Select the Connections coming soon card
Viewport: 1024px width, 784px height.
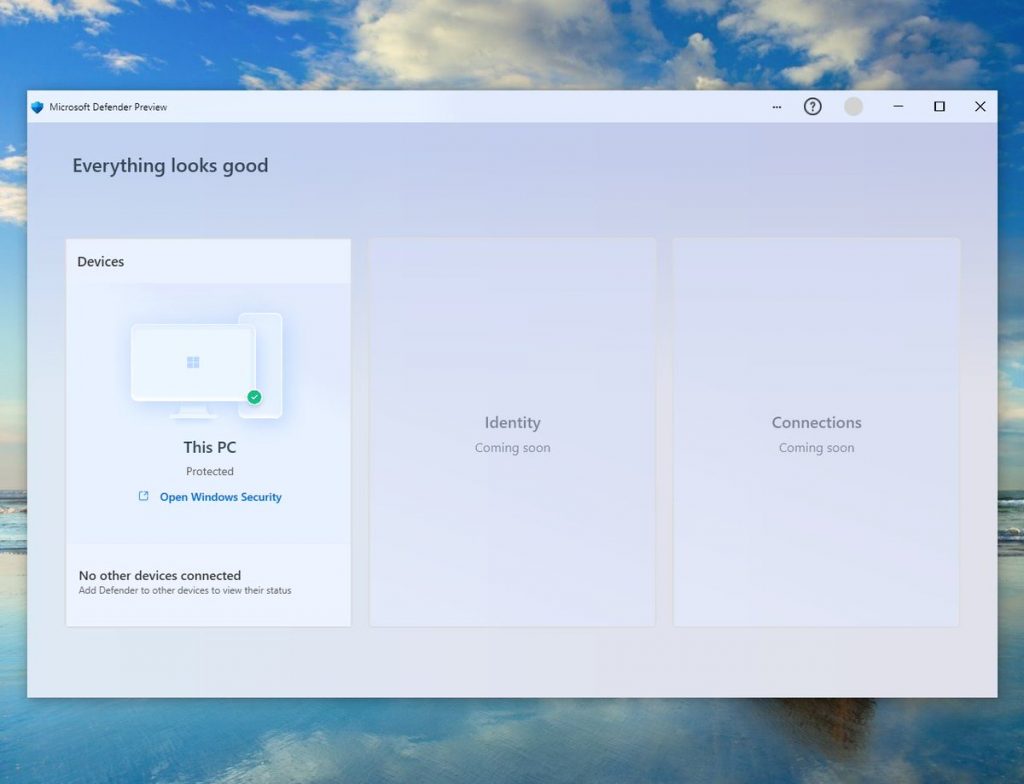coord(816,433)
